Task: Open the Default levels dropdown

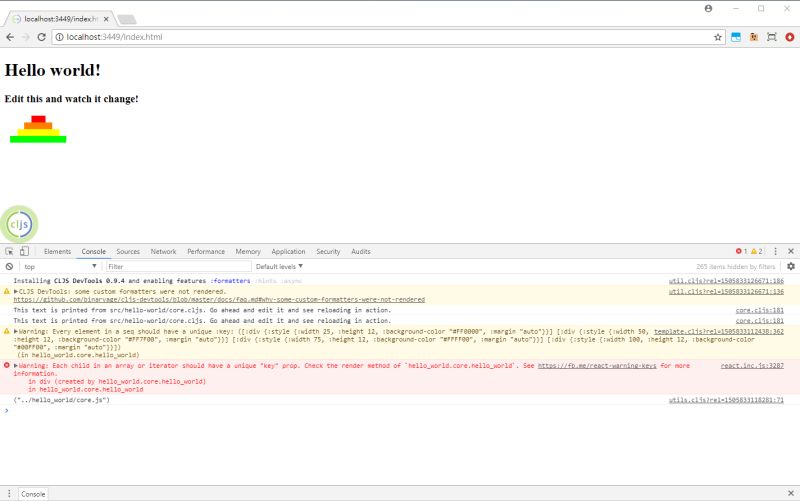Action: pos(280,266)
